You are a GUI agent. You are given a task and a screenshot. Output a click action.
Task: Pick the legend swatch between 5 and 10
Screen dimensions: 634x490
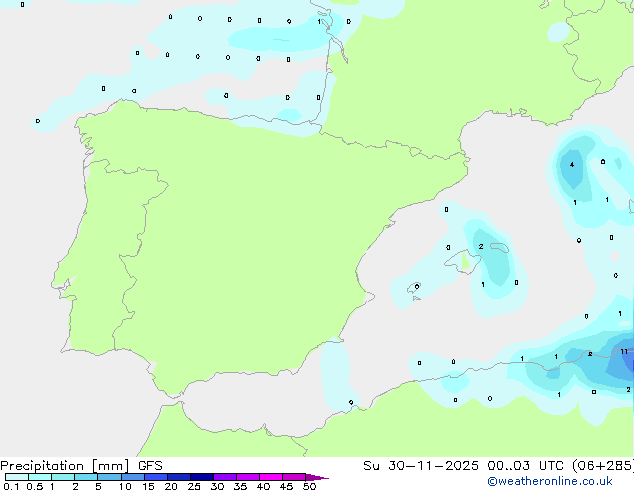tap(109, 477)
